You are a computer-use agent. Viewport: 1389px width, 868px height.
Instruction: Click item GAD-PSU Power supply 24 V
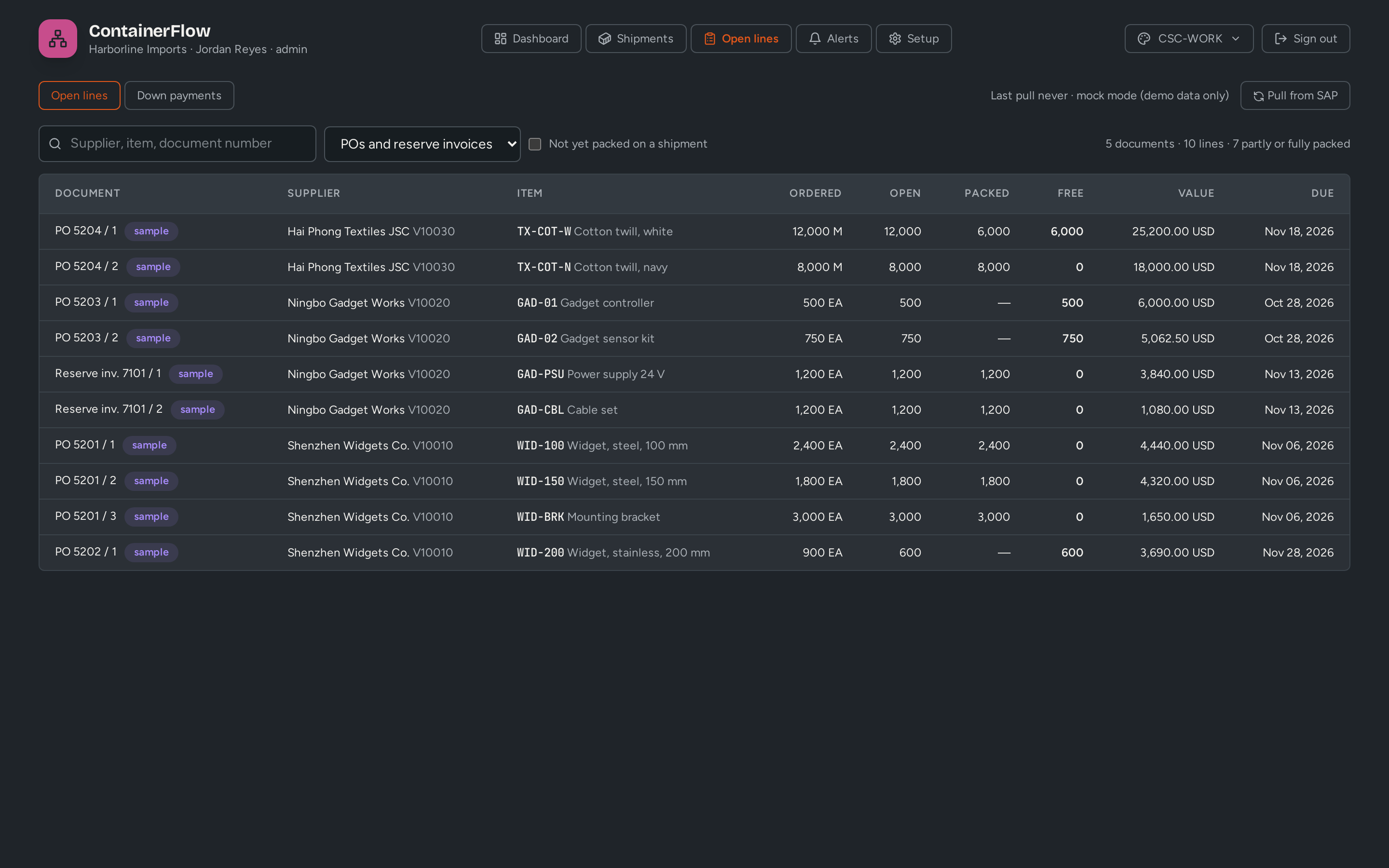click(x=591, y=374)
